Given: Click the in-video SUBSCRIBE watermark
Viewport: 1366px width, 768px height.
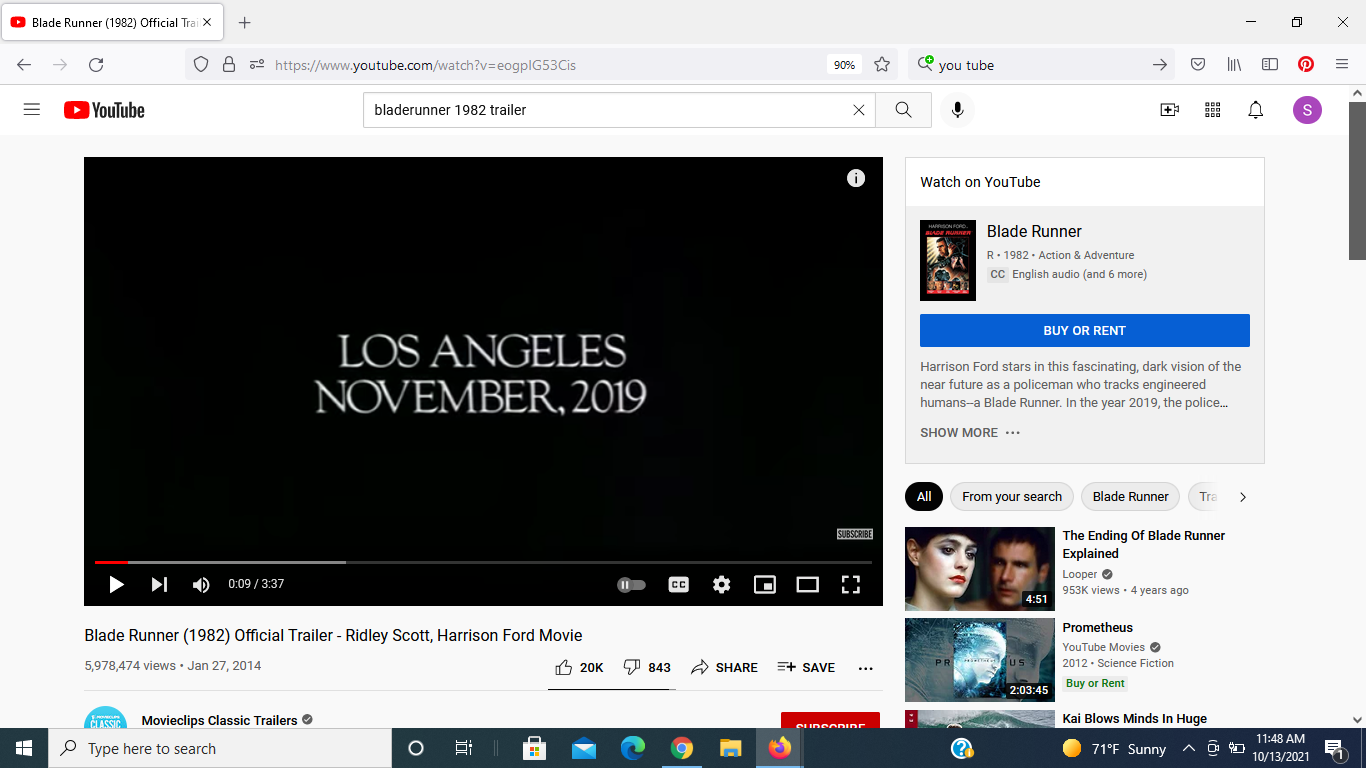Looking at the screenshot, I should coord(855,534).
